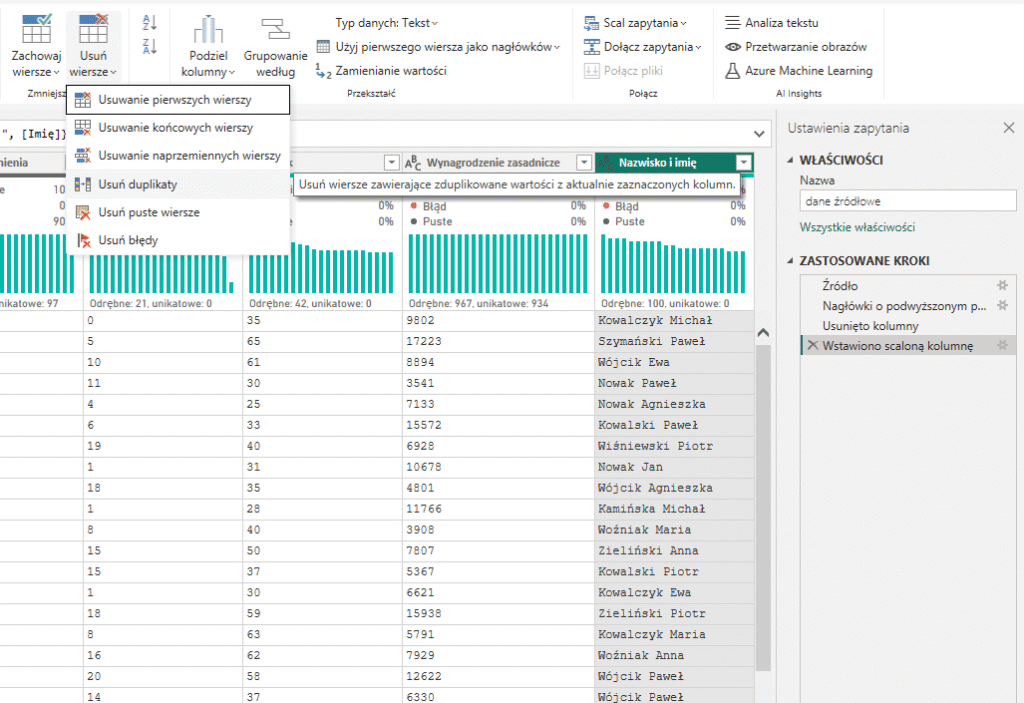Click the Zachowaj wiersze icon
The width and height of the screenshot is (1024, 703).
pos(37,30)
